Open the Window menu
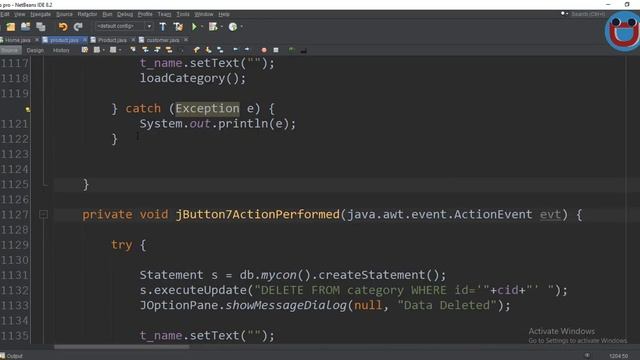 coord(204,14)
